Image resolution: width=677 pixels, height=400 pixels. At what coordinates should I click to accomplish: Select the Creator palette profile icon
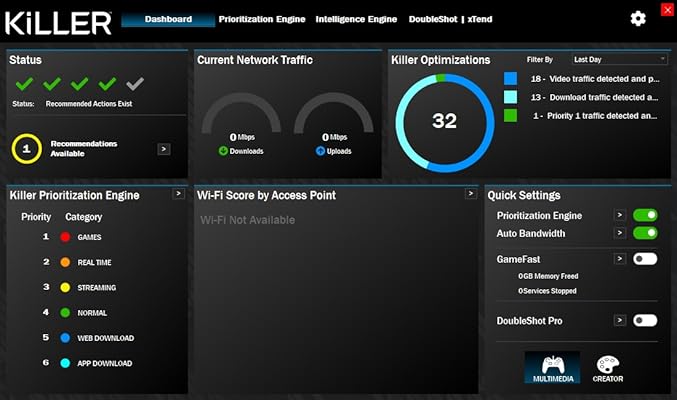pyautogui.click(x=607, y=364)
